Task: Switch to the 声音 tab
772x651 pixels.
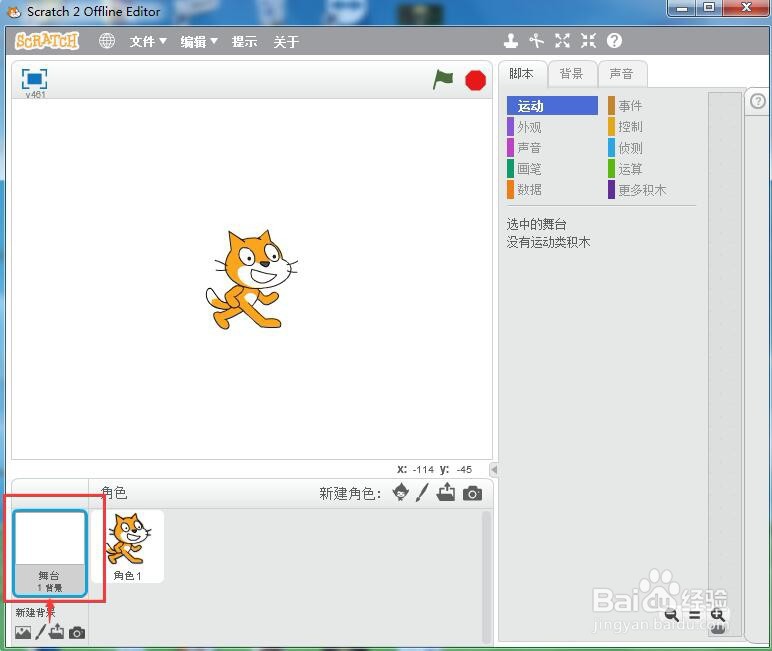Action: [622, 74]
